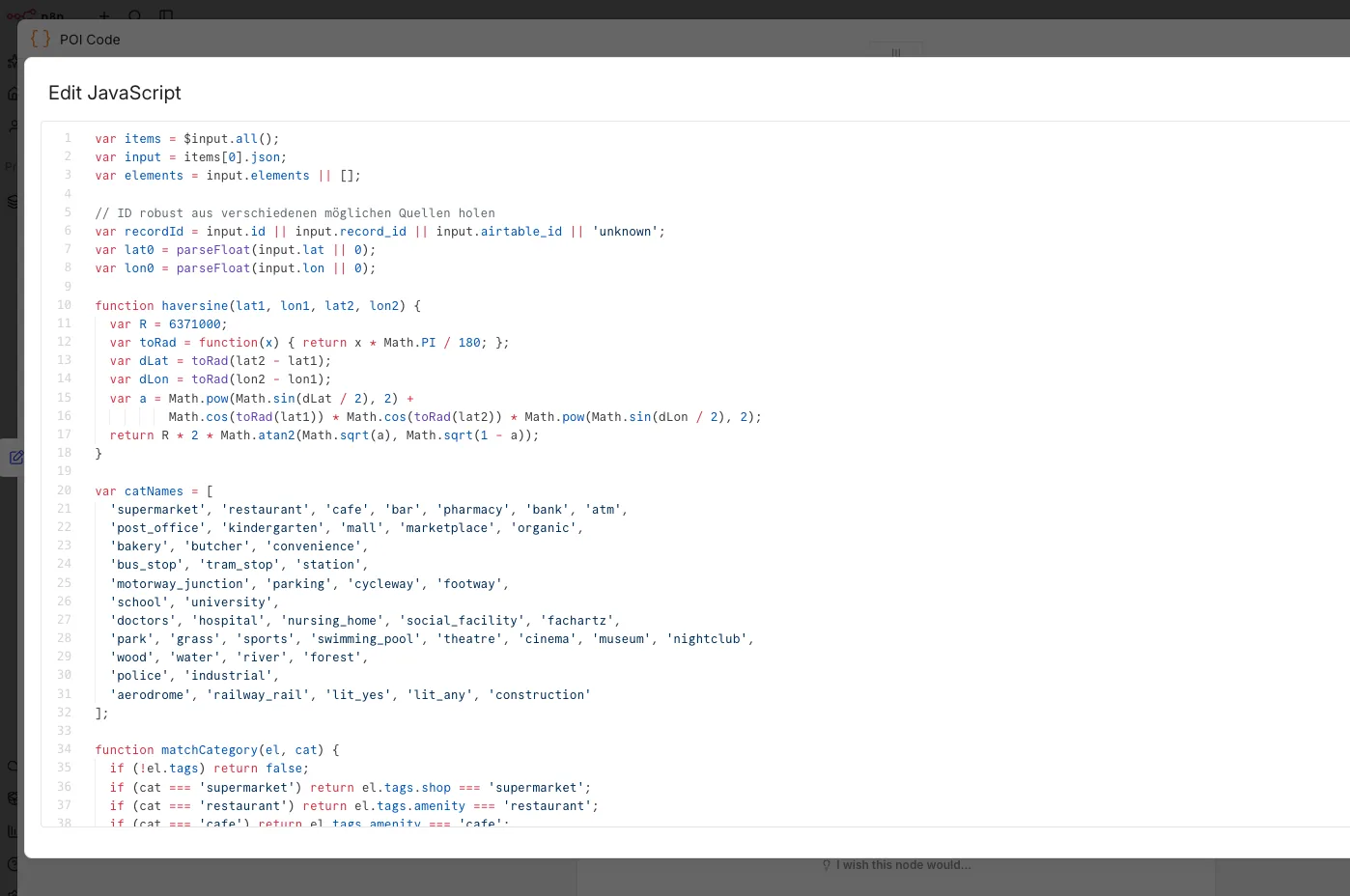Click the curly-braces POI Code node icon
Image resolution: width=1350 pixels, height=896 pixels.
41,39
